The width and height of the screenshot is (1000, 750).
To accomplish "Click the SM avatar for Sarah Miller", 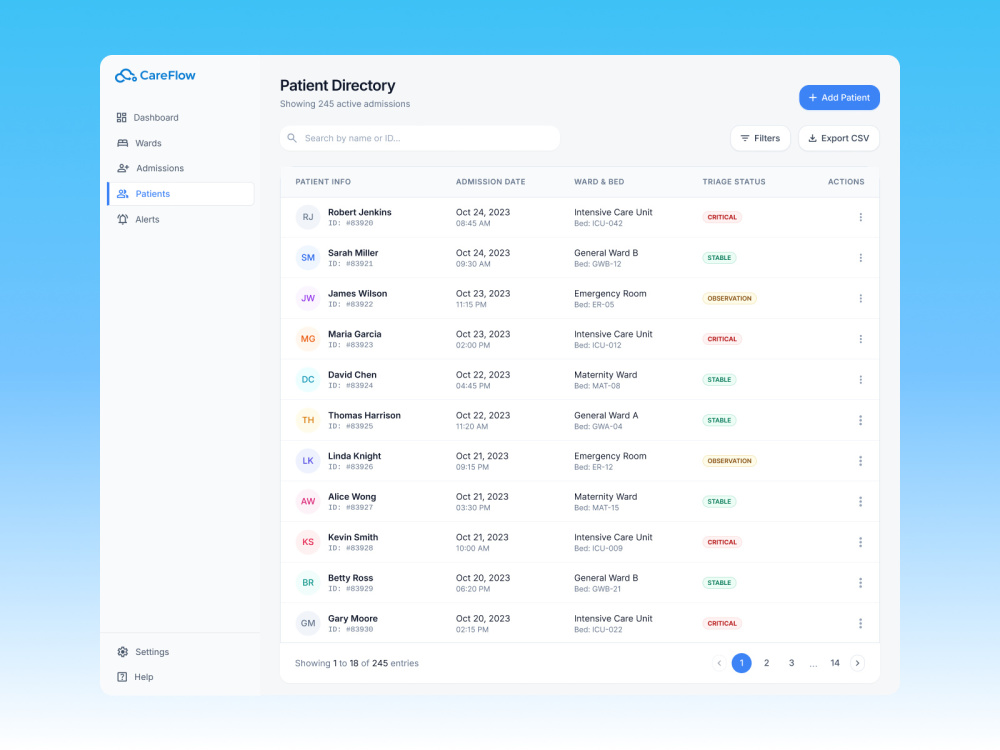I will tap(308, 258).
